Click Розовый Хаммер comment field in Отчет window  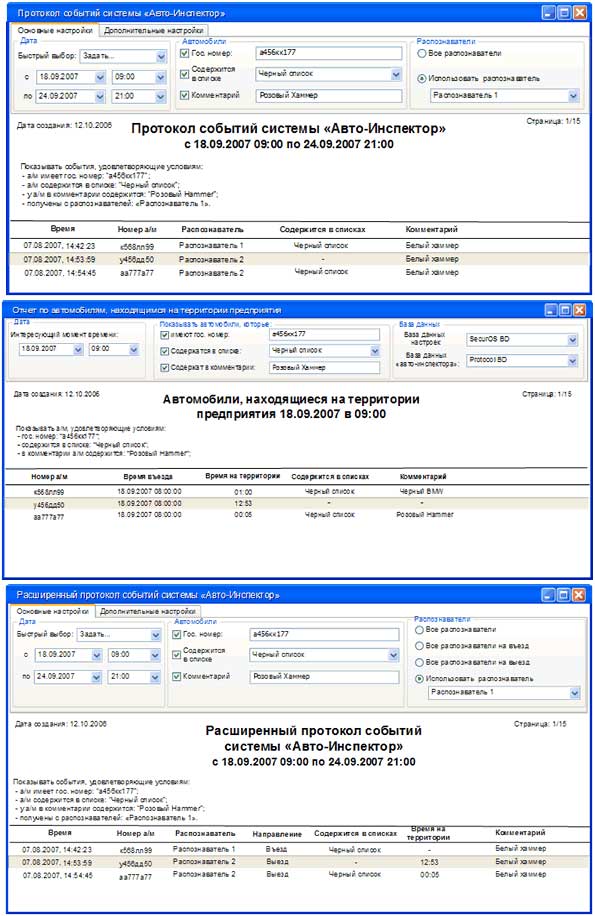click(325, 367)
